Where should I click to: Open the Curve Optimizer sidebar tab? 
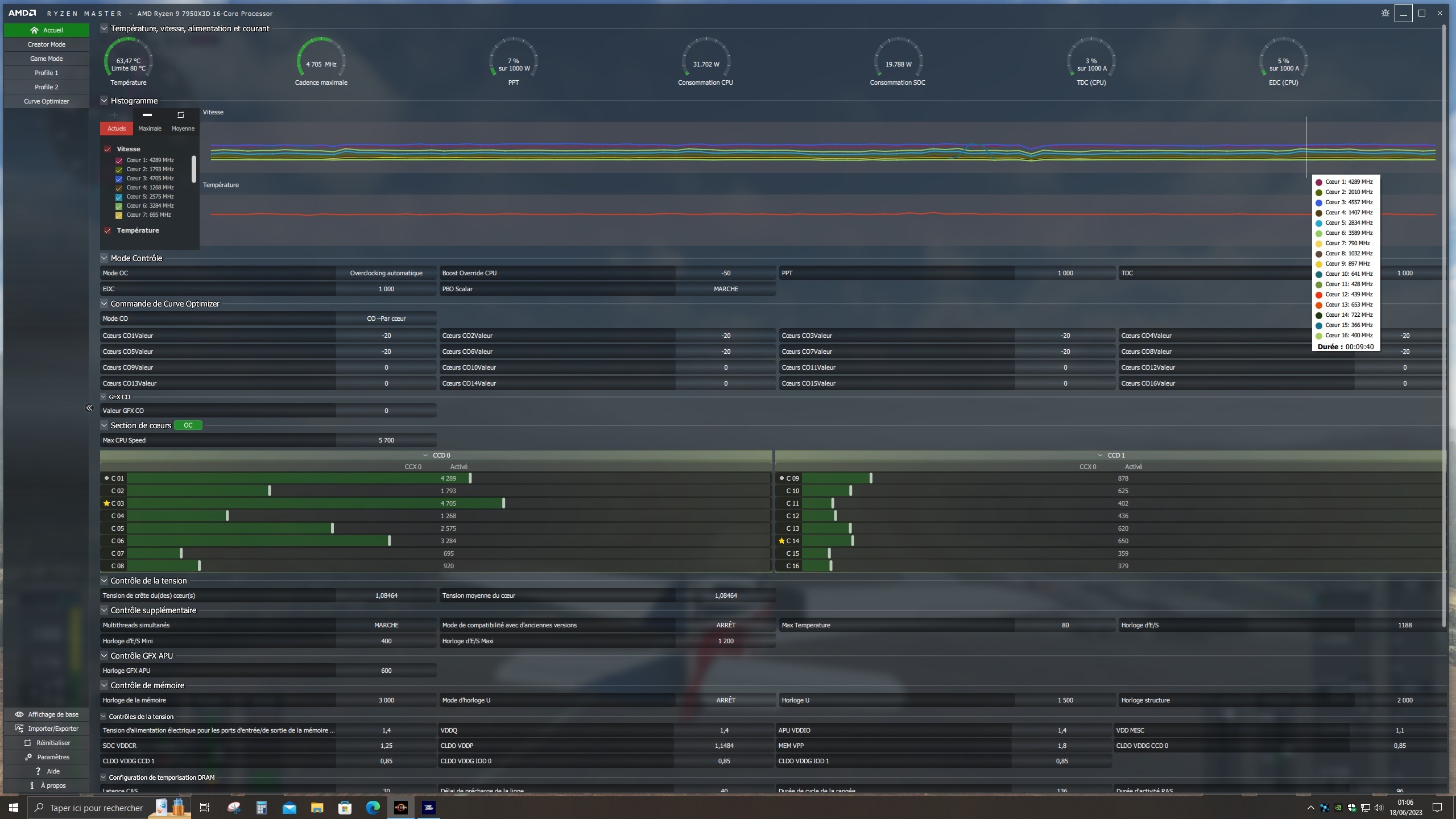click(47, 101)
